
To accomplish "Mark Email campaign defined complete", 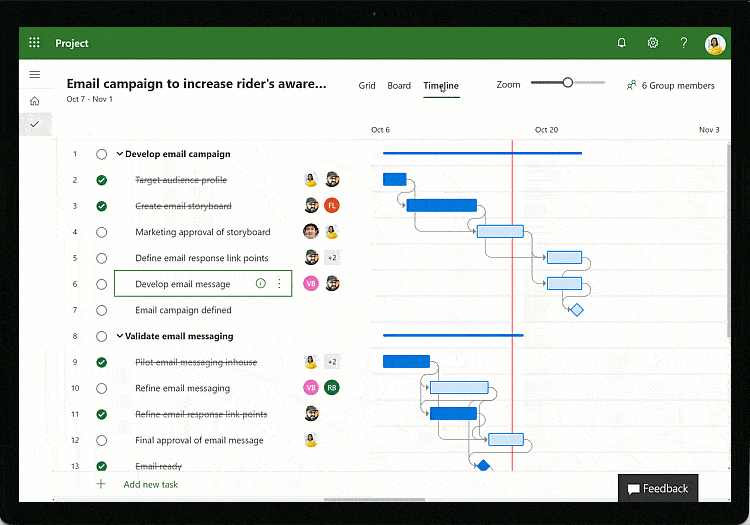I will coord(101,310).
